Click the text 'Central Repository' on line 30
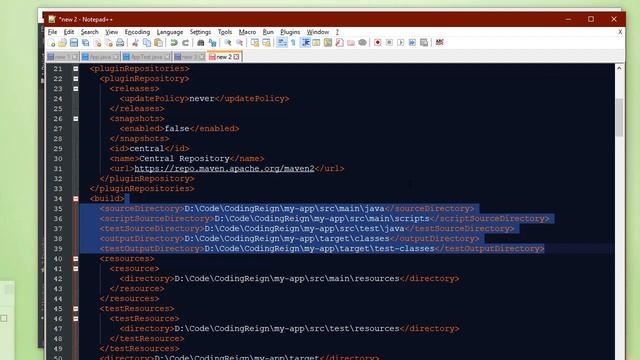This screenshot has width=640, height=360. 184,158
